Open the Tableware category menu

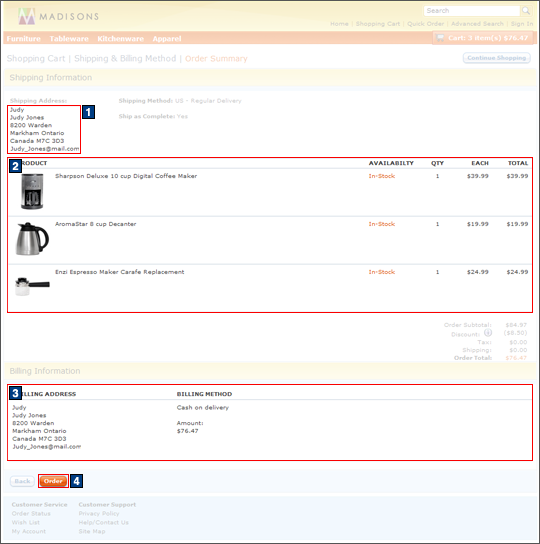(69, 39)
